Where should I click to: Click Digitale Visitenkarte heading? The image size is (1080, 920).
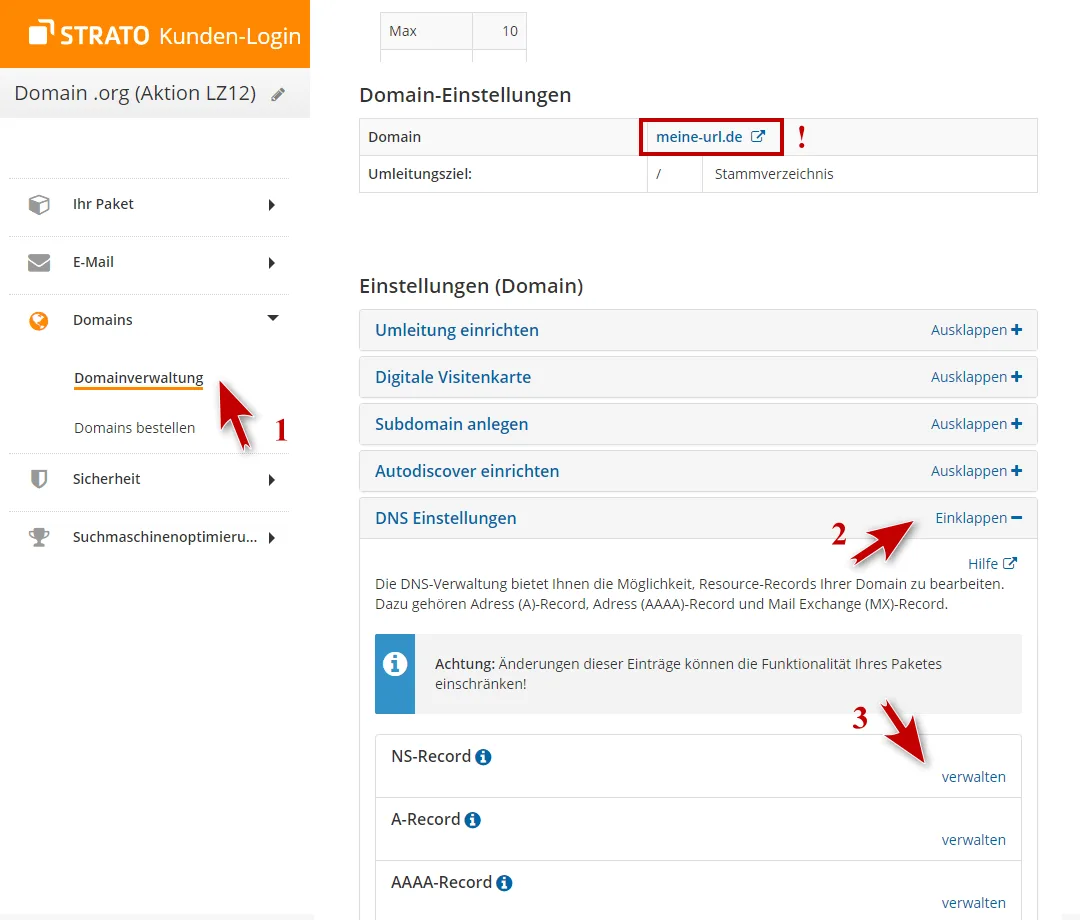[453, 377]
